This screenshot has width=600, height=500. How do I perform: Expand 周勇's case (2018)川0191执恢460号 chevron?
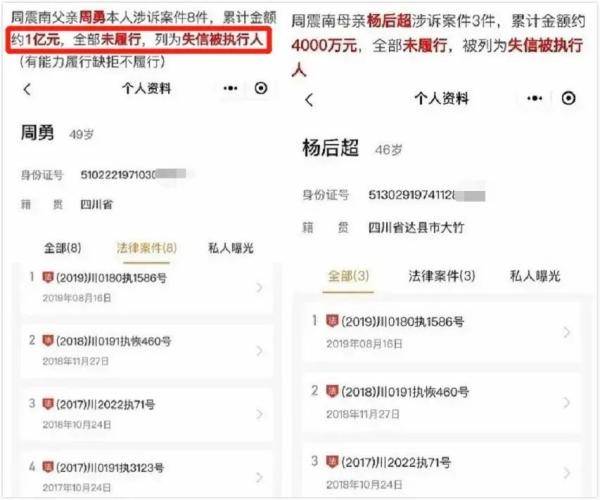(260, 350)
